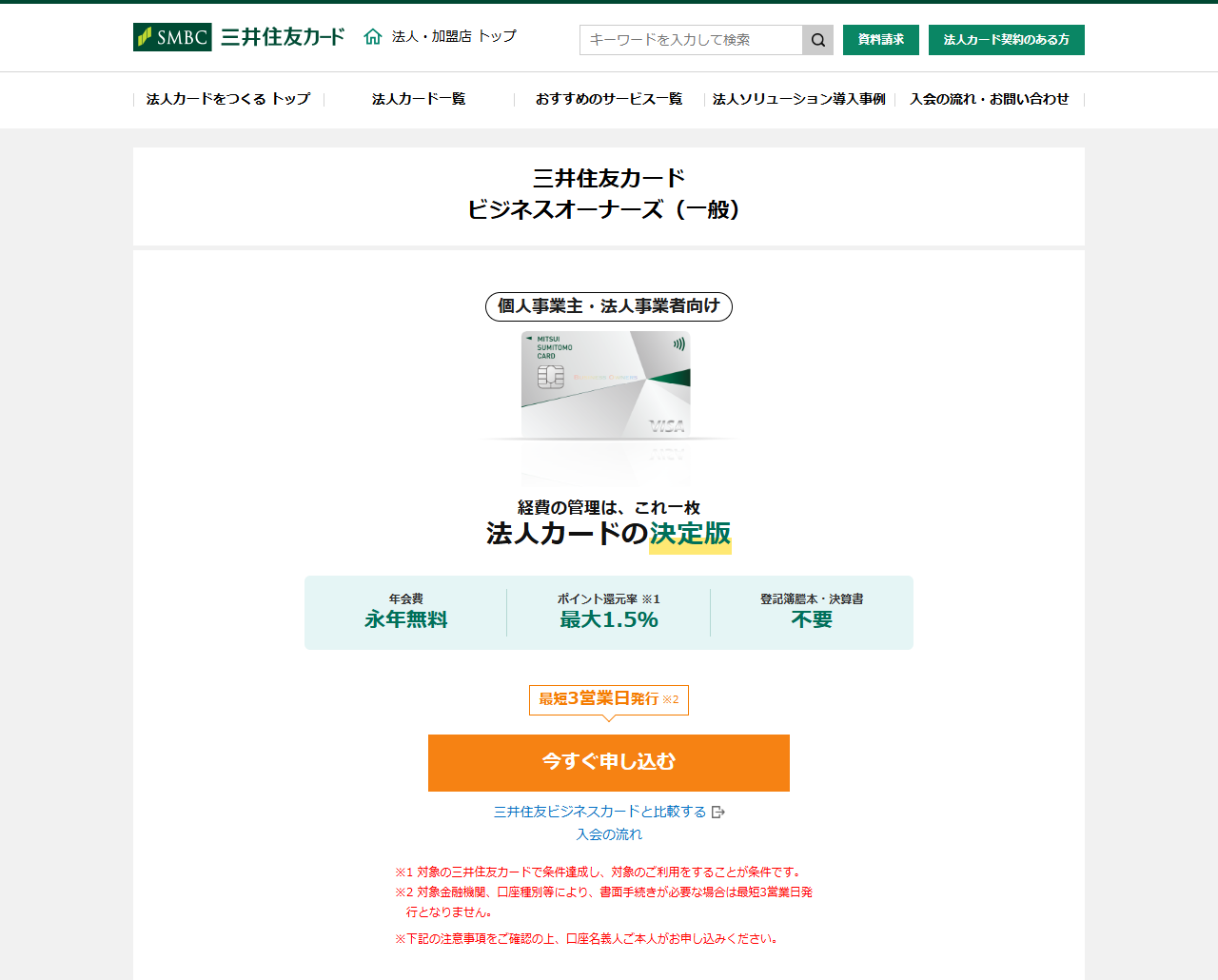Click the ※下記の注意事項 note text
1218x980 pixels.
pyautogui.click(x=588, y=938)
